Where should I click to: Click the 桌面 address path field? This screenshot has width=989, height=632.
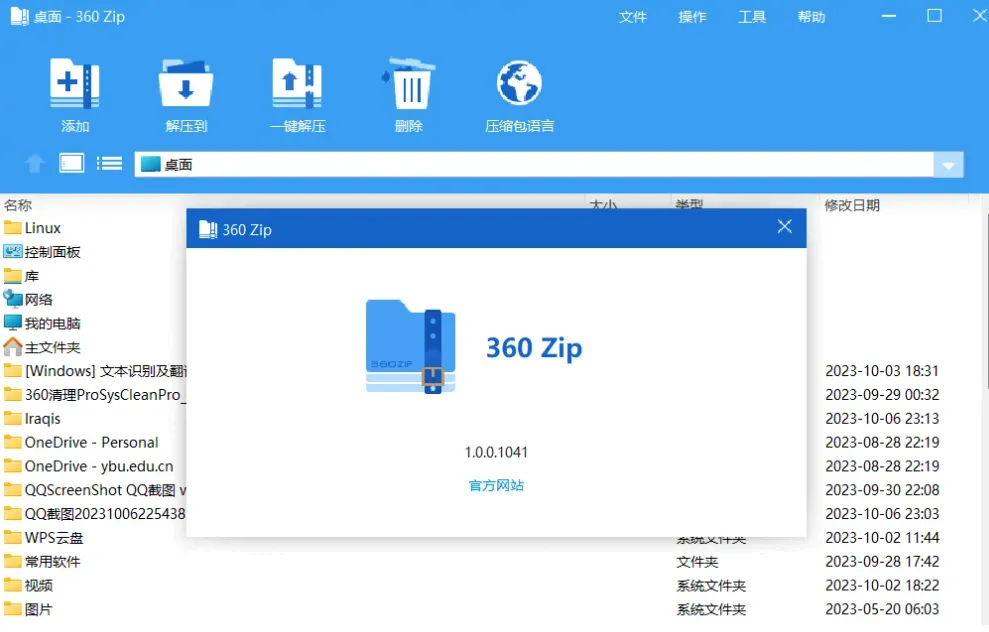point(534,165)
